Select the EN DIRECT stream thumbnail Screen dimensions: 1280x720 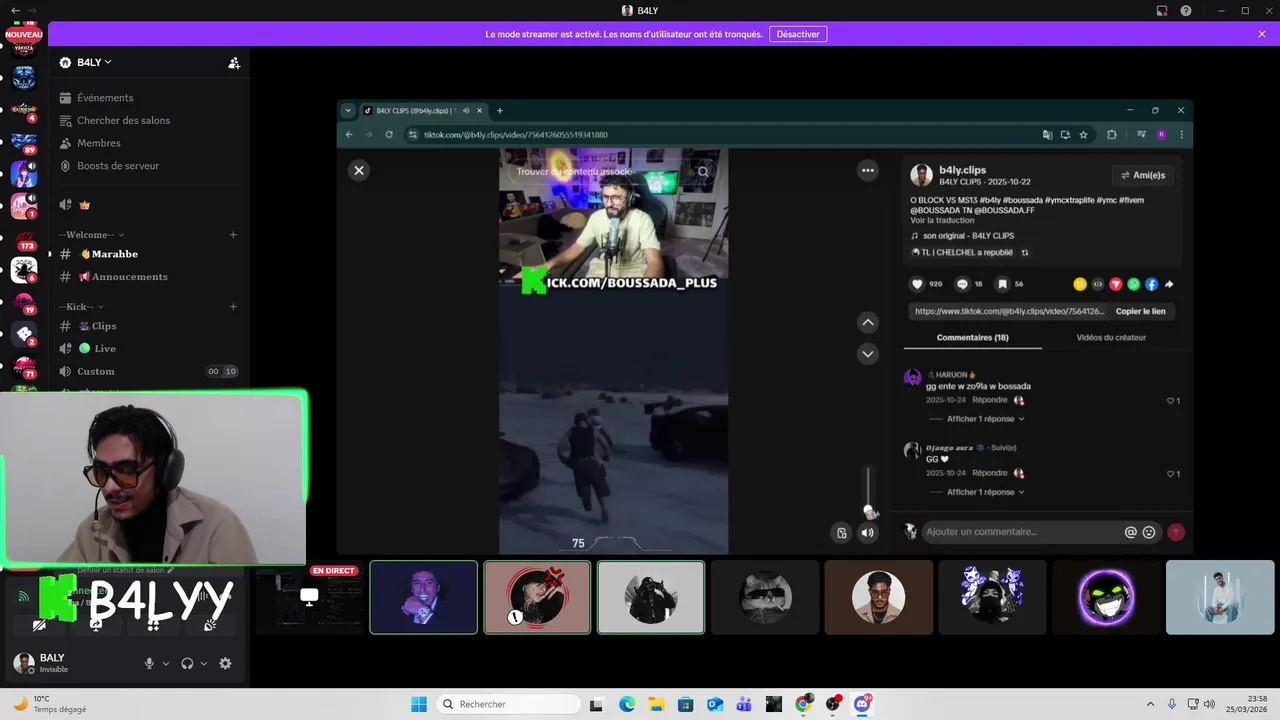310,597
